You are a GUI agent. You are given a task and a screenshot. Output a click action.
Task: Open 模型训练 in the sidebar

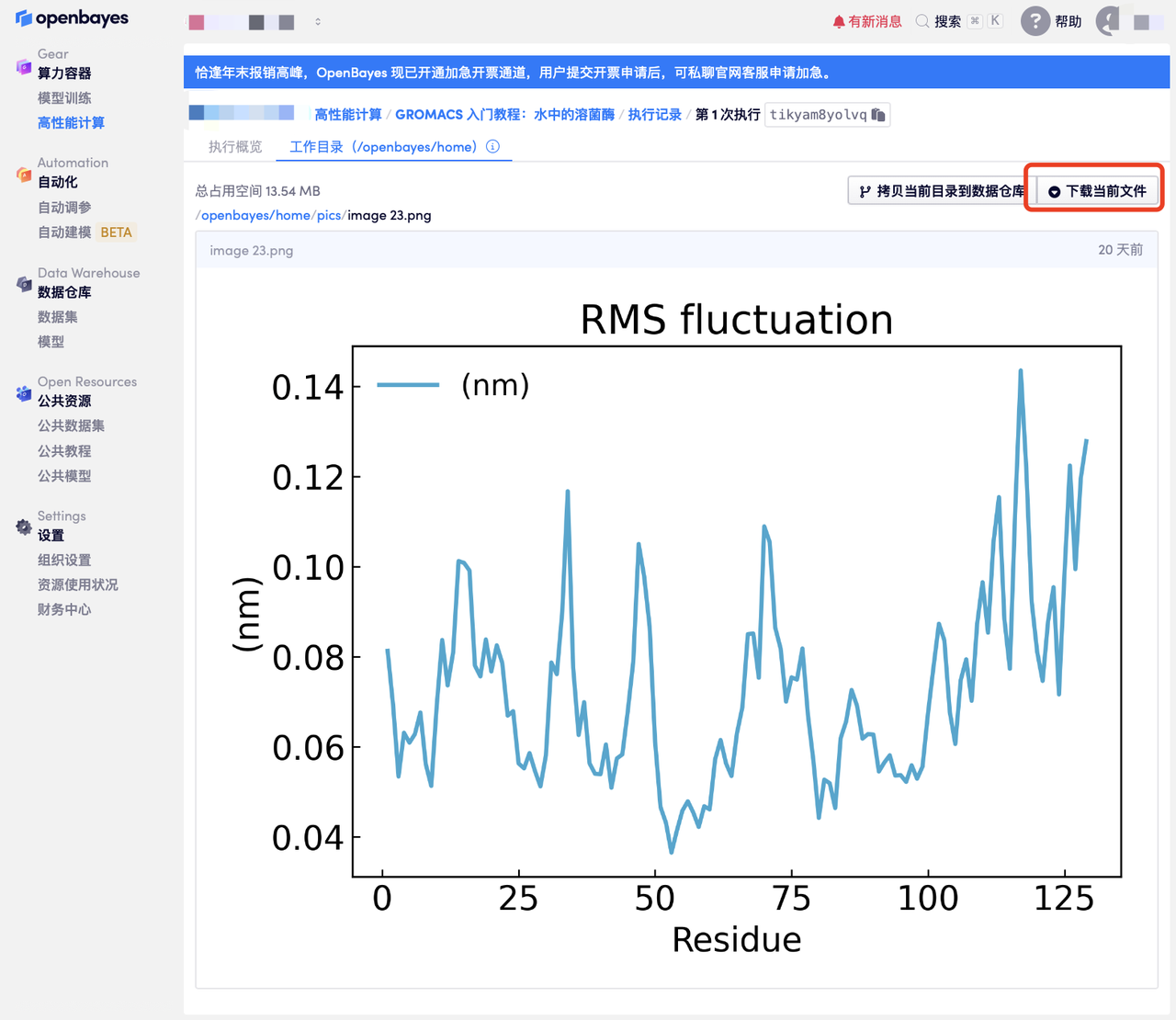click(x=64, y=98)
